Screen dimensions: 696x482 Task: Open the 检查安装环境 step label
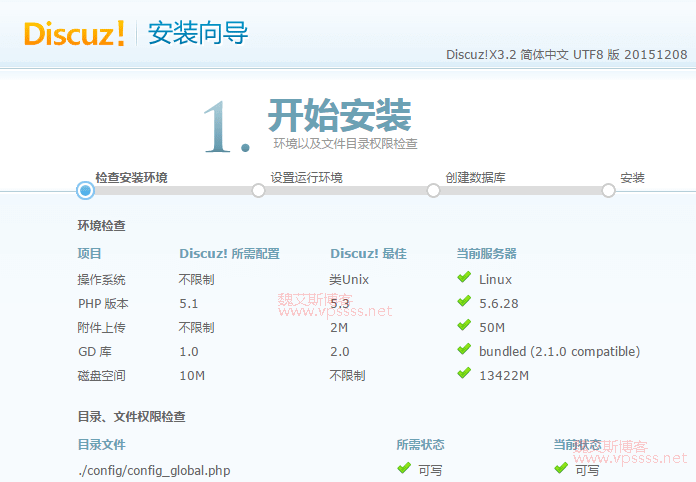(x=131, y=178)
